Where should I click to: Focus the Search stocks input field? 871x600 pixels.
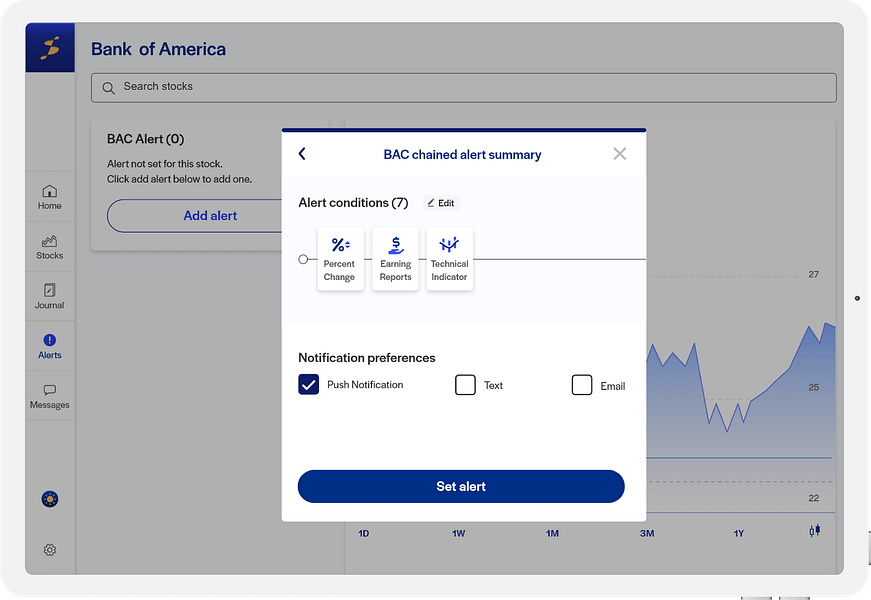pyautogui.click(x=463, y=88)
